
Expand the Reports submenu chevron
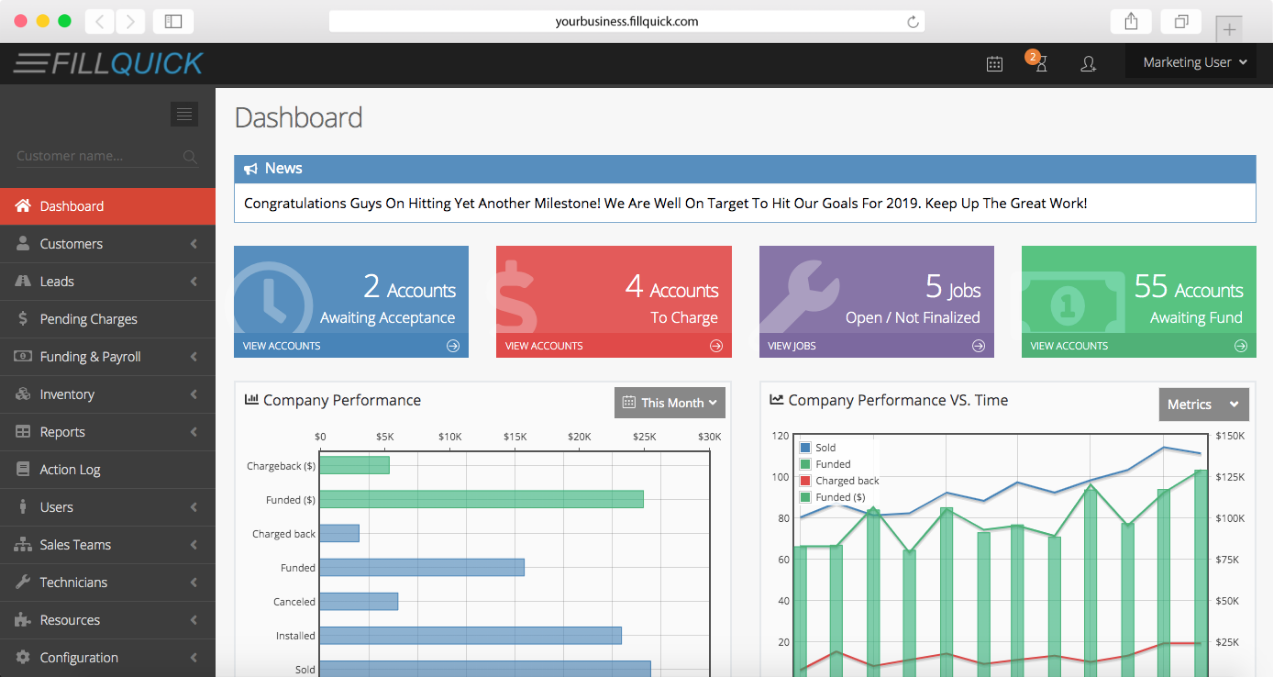pyautogui.click(x=193, y=432)
